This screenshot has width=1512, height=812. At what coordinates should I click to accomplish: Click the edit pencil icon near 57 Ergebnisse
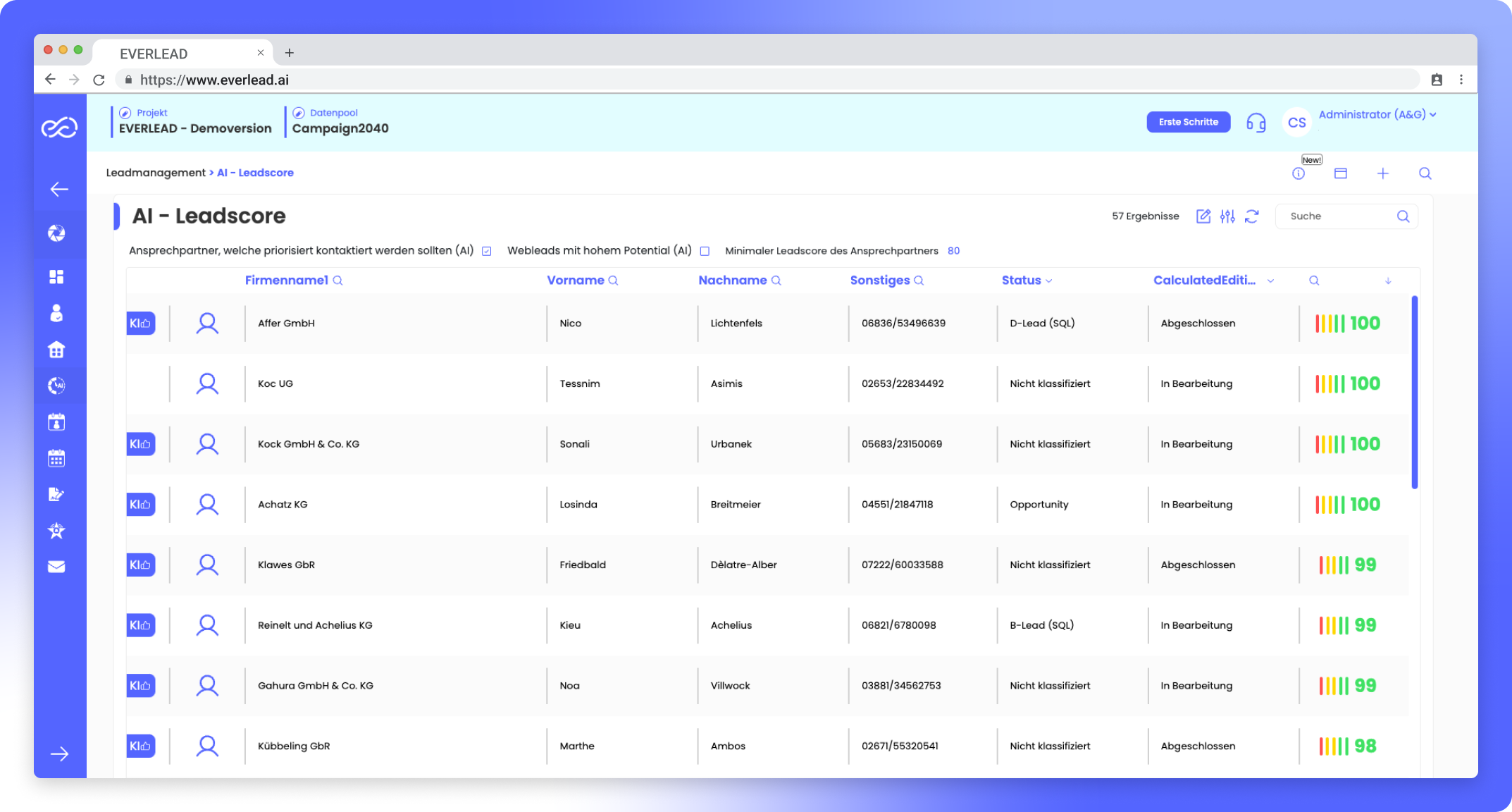tap(1203, 216)
